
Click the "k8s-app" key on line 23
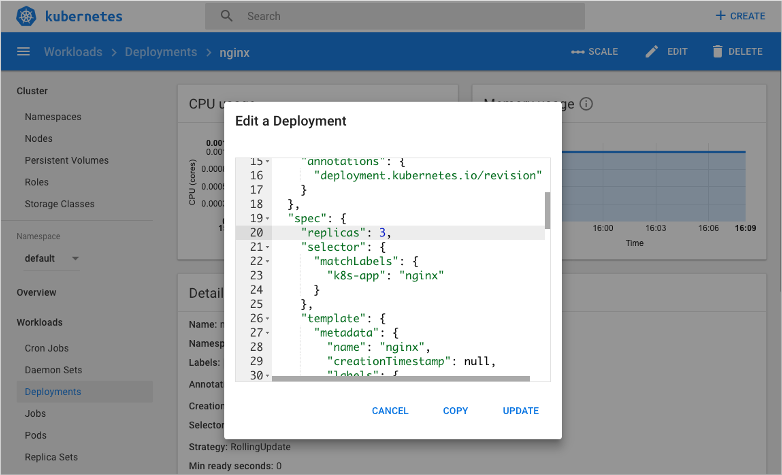[x=356, y=275]
